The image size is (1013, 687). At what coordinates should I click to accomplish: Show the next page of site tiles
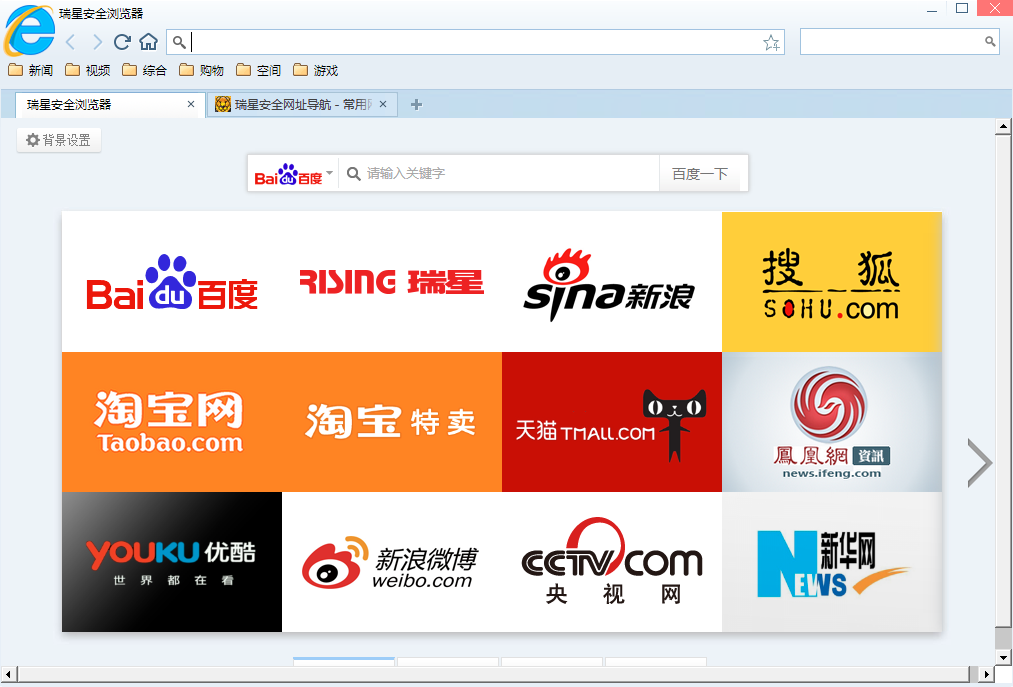click(978, 462)
